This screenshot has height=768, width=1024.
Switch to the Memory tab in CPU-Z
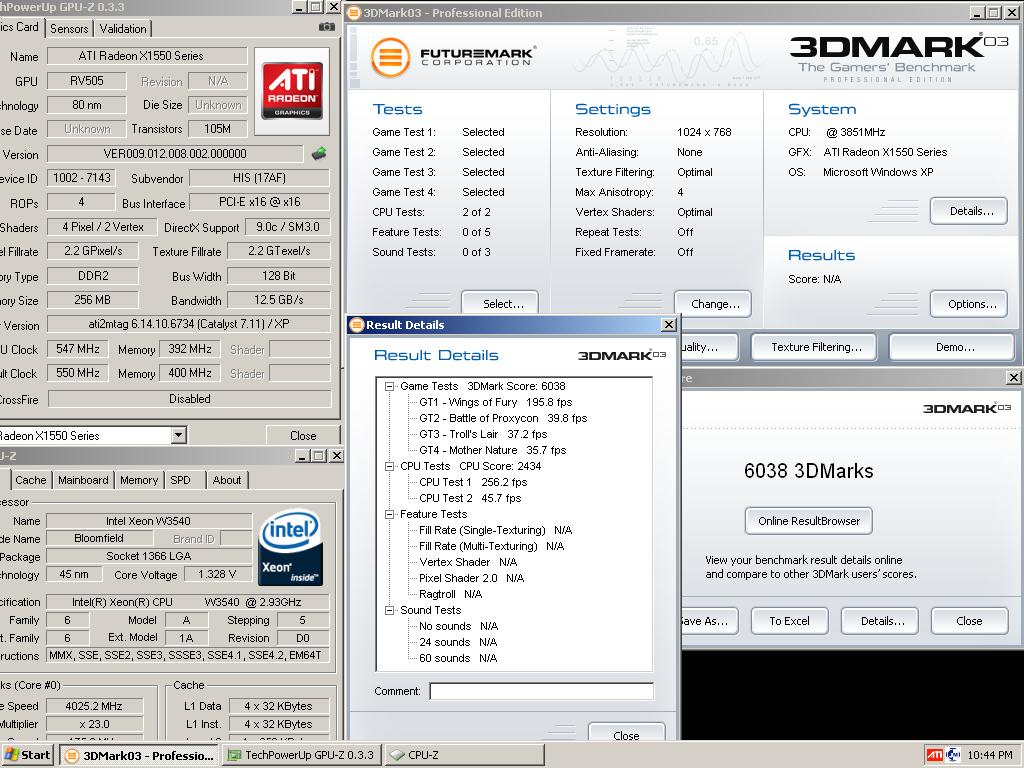[138, 480]
